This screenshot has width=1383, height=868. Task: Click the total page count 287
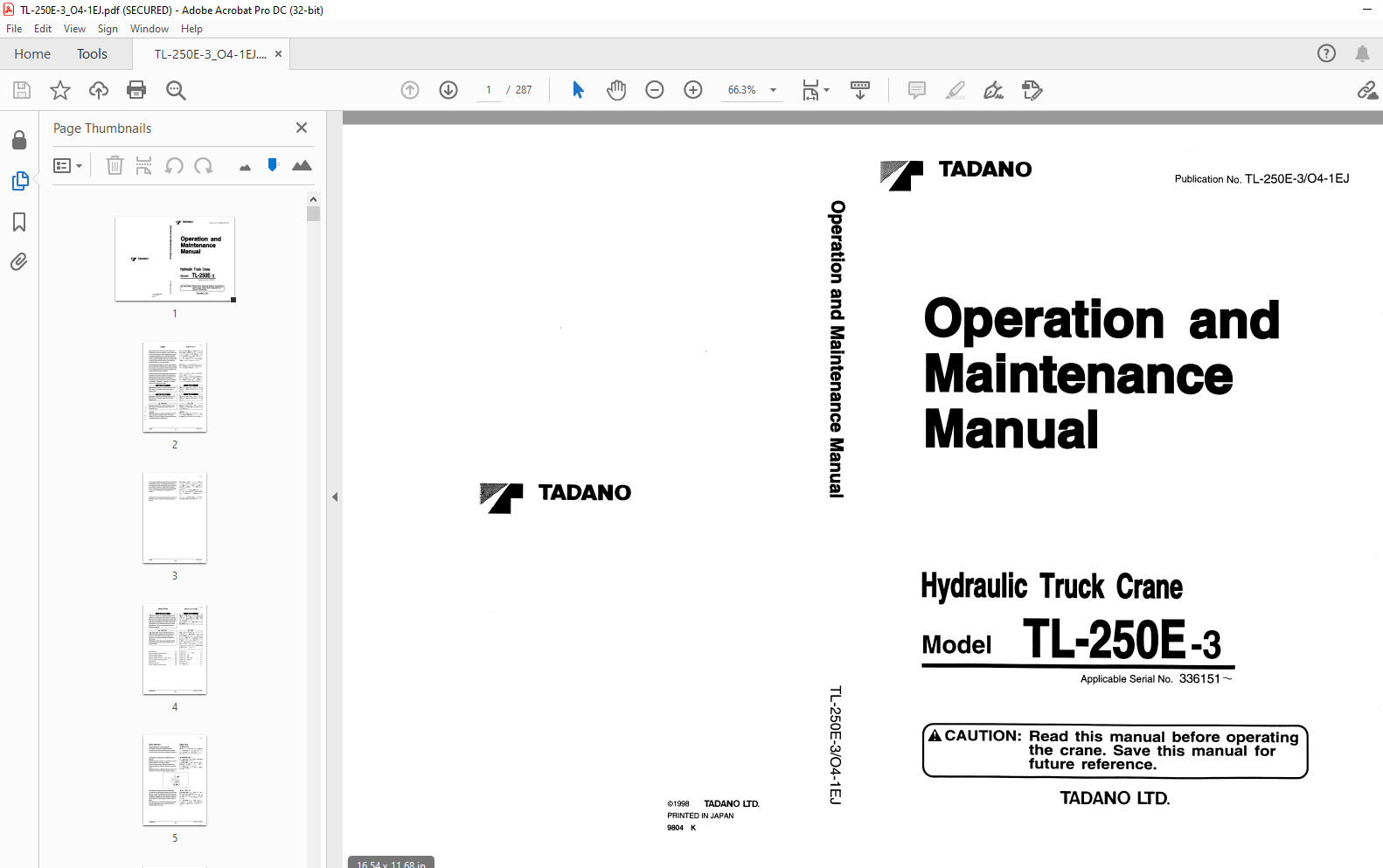[x=524, y=90]
